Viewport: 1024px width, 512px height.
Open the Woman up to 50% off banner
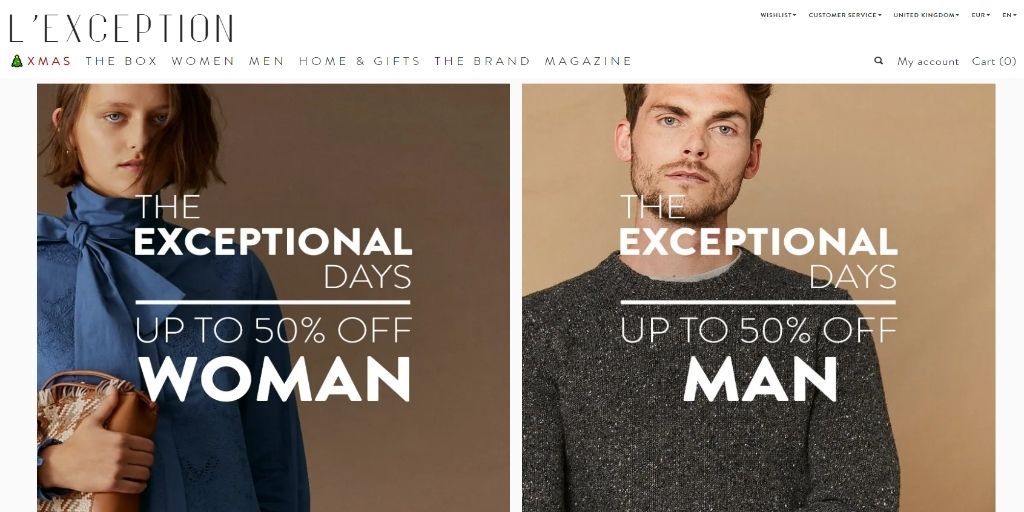(273, 298)
